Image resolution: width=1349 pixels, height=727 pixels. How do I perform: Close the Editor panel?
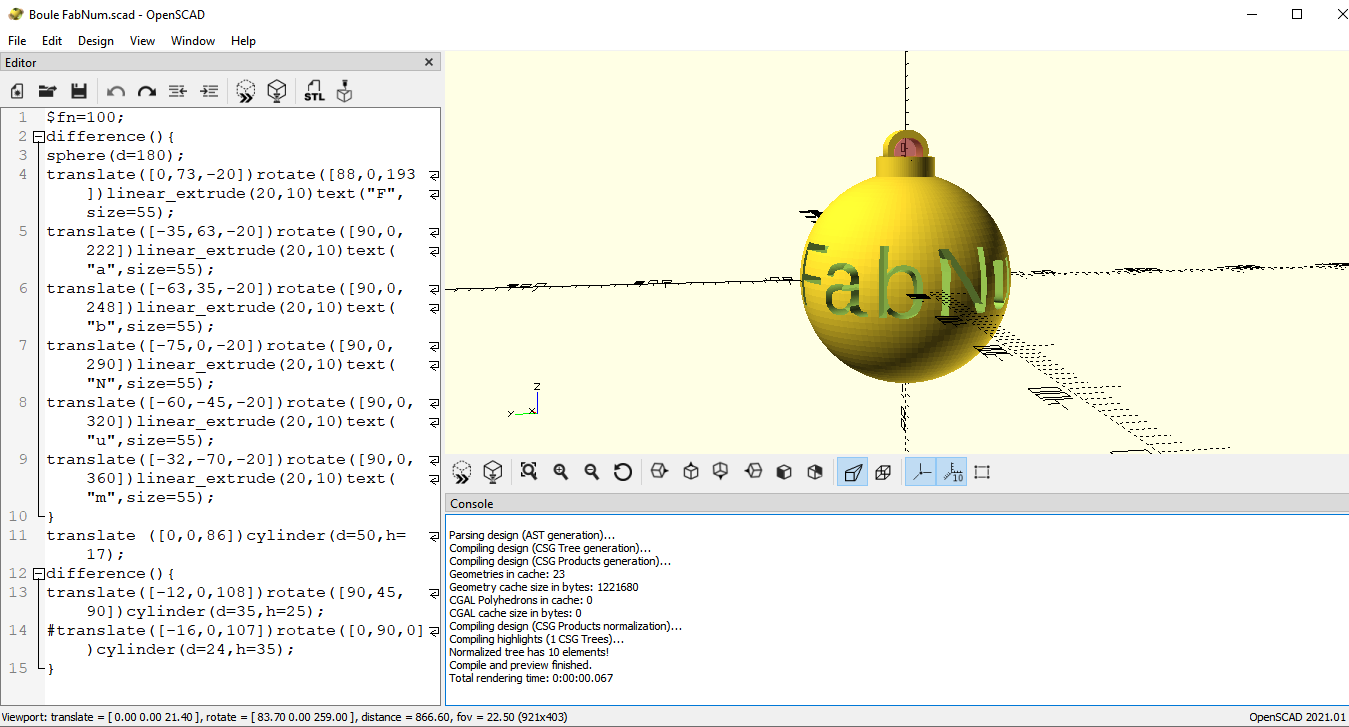429,62
